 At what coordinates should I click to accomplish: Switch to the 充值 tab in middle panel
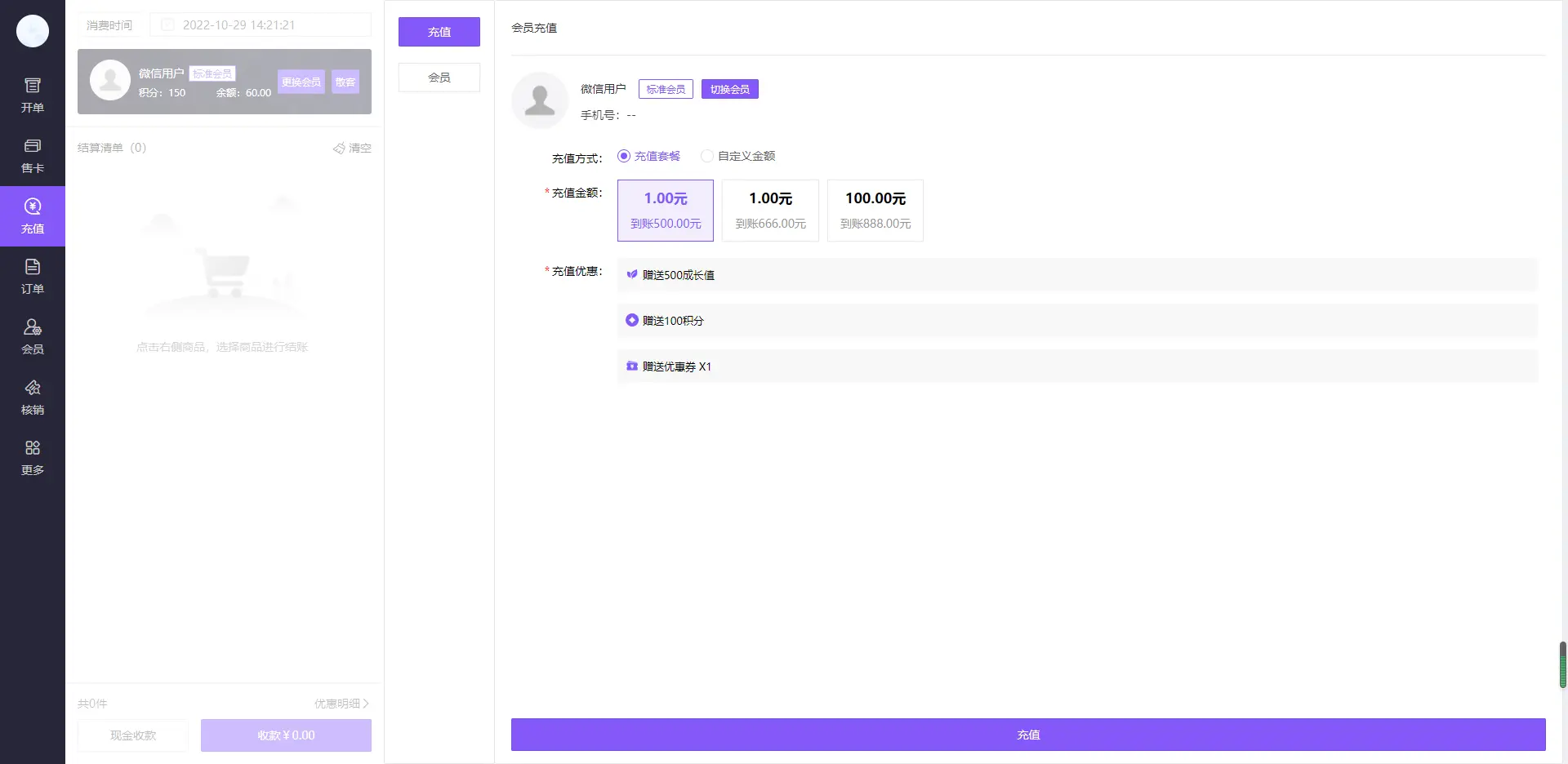coord(439,32)
